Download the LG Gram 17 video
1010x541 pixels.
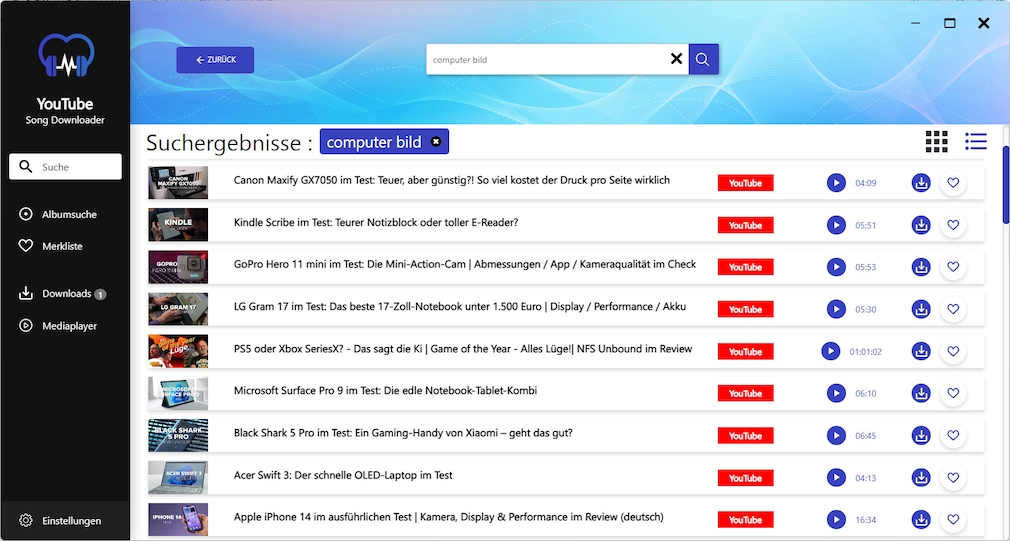coord(921,309)
